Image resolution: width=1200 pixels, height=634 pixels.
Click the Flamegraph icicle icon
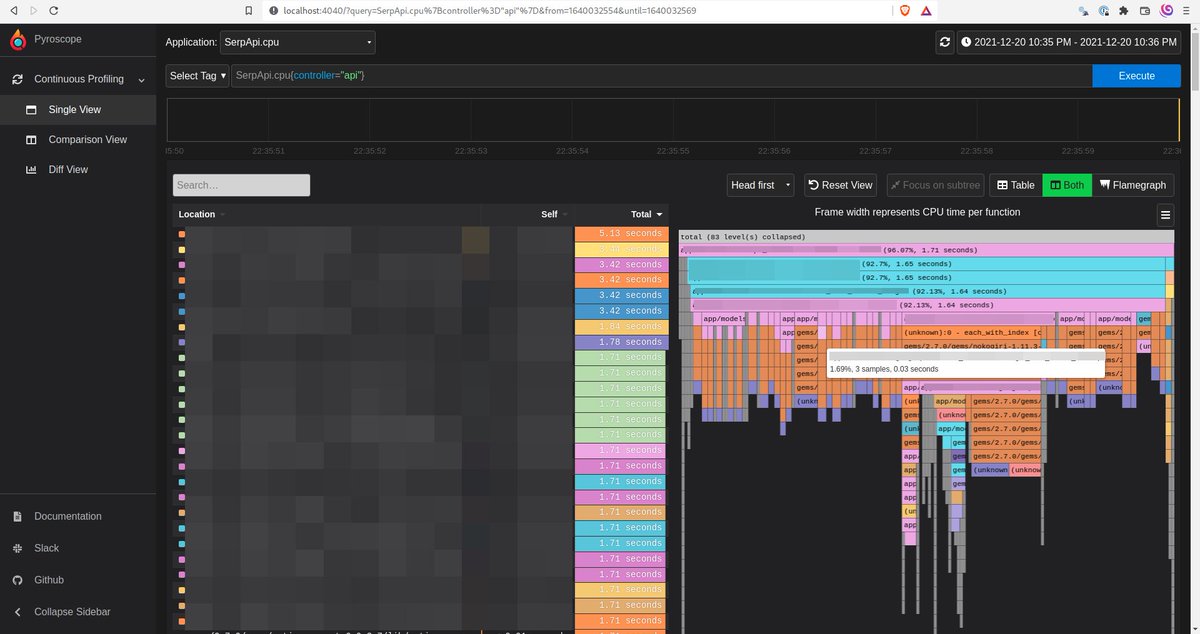[x=1105, y=185]
